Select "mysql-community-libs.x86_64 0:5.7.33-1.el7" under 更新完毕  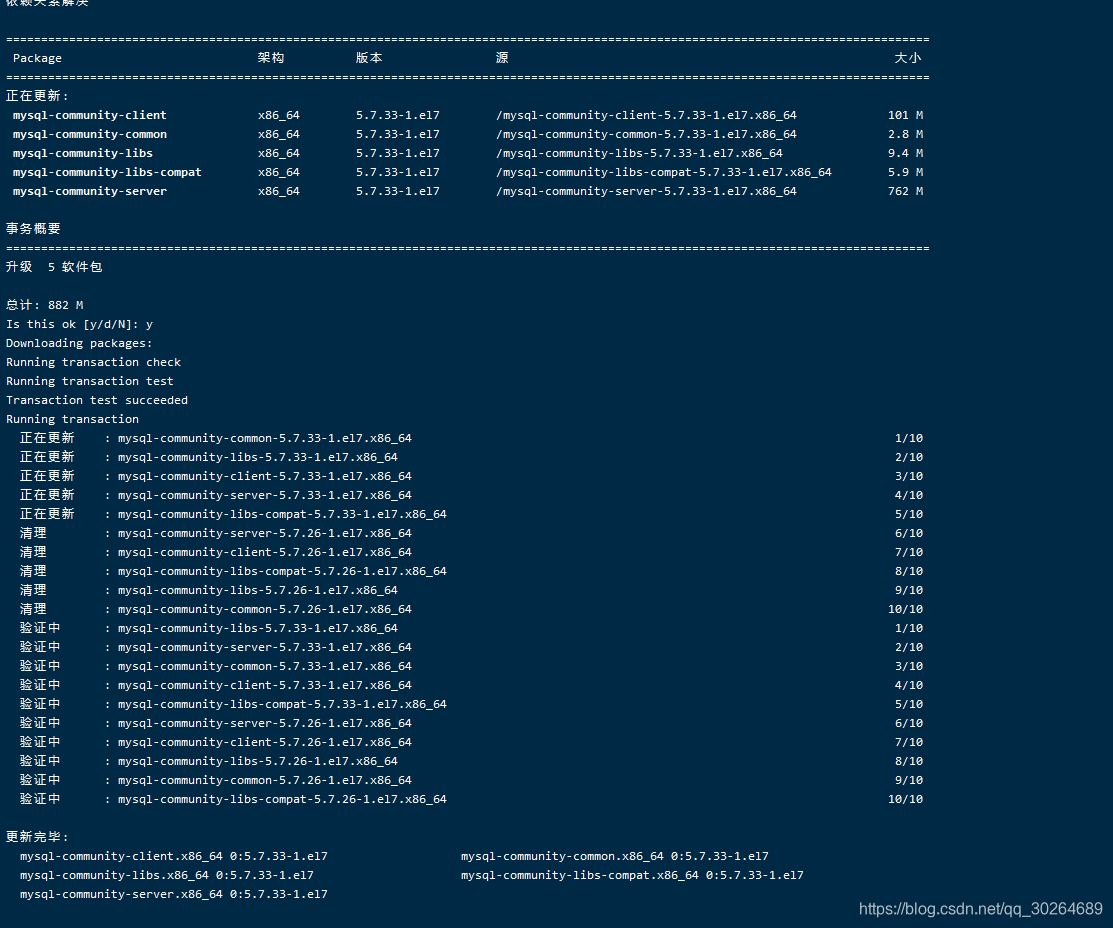[x=167, y=875]
